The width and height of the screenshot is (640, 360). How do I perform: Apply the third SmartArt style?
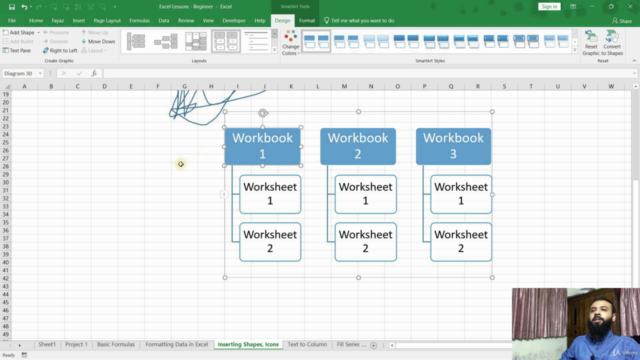(x=376, y=41)
